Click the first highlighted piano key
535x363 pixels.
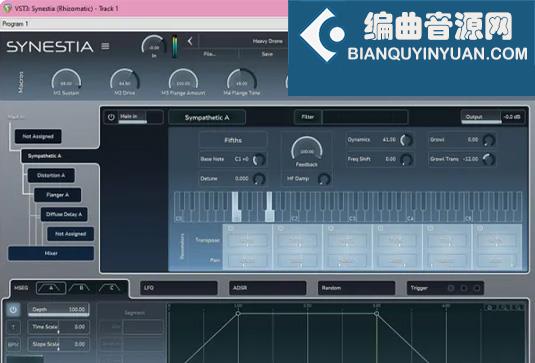click(236, 207)
